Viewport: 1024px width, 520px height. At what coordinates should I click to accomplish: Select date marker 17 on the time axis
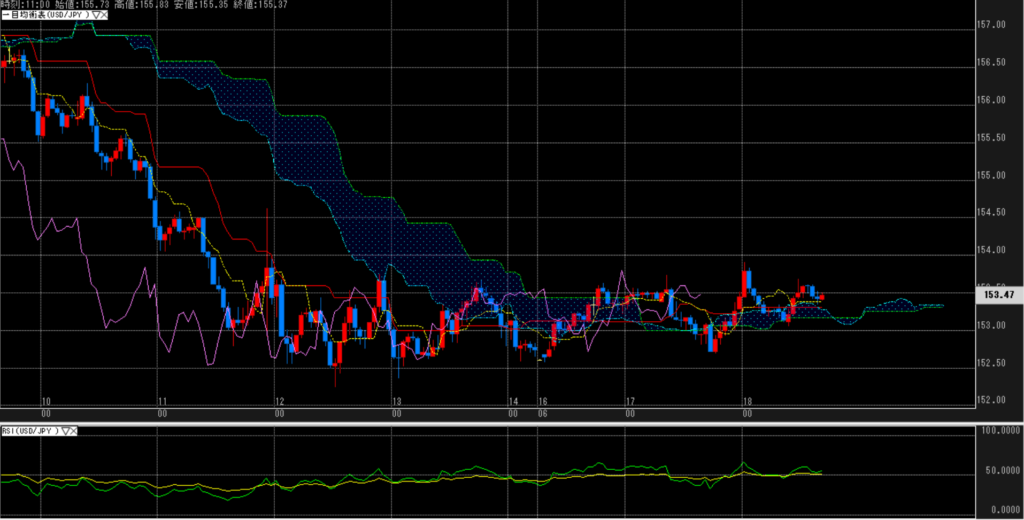click(x=630, y=401)
